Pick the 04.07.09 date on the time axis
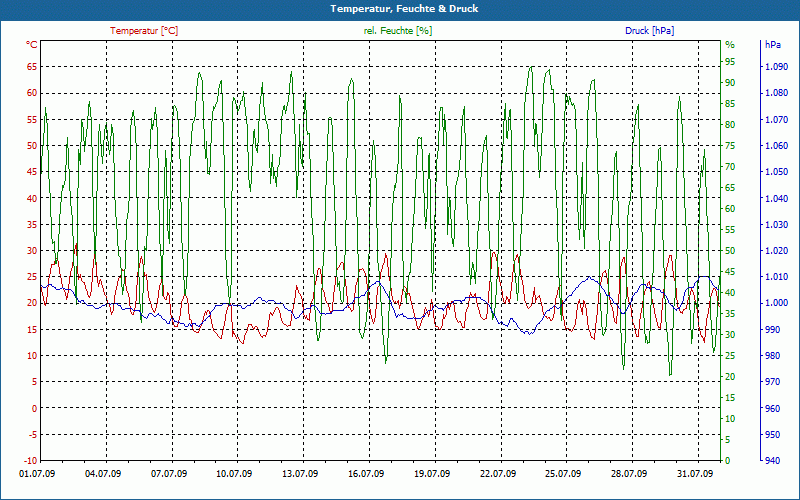This screenshot has width=800, height=500. click(104, 474)
